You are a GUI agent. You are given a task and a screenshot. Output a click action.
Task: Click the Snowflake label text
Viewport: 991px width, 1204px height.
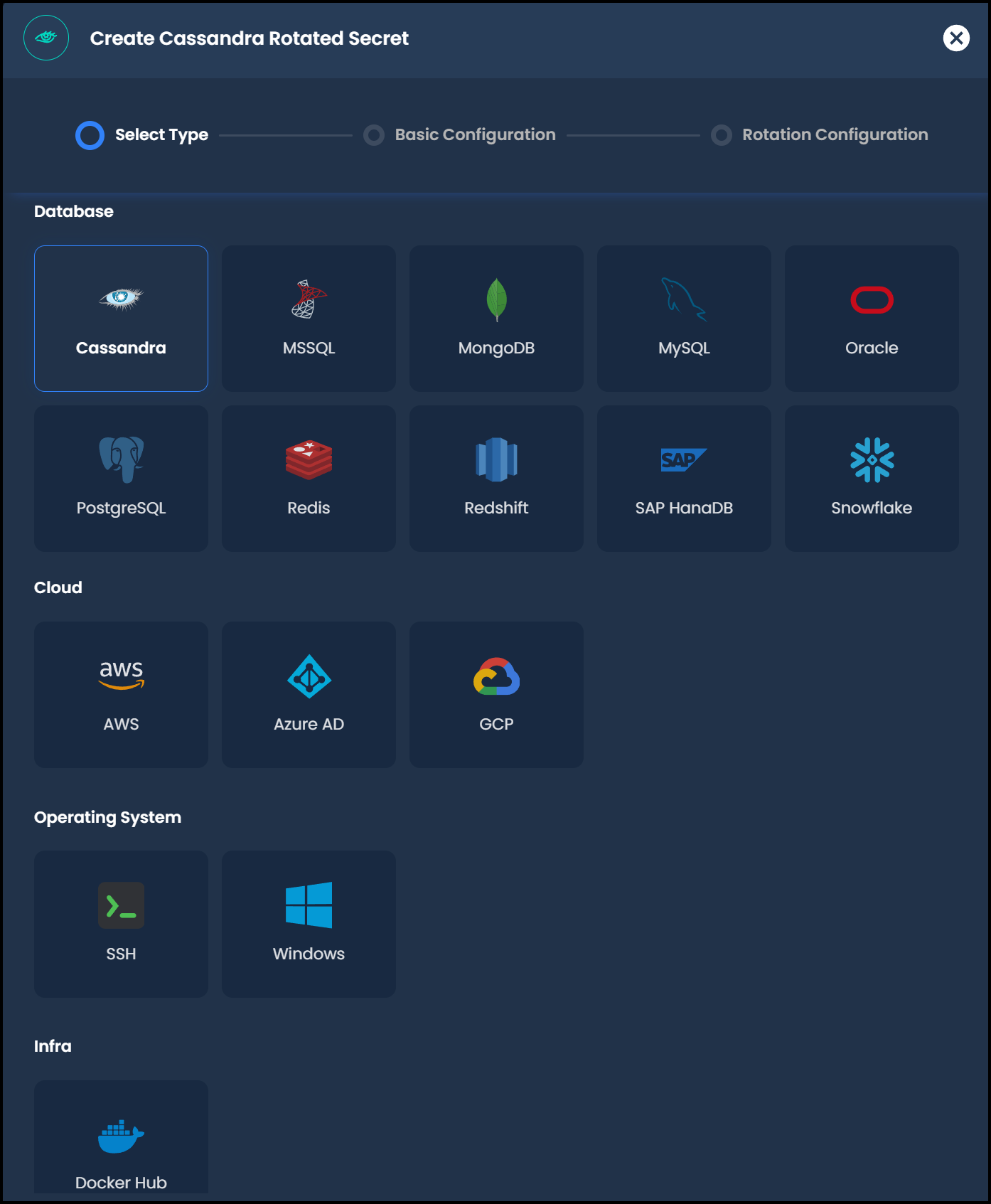click(872, 508)
